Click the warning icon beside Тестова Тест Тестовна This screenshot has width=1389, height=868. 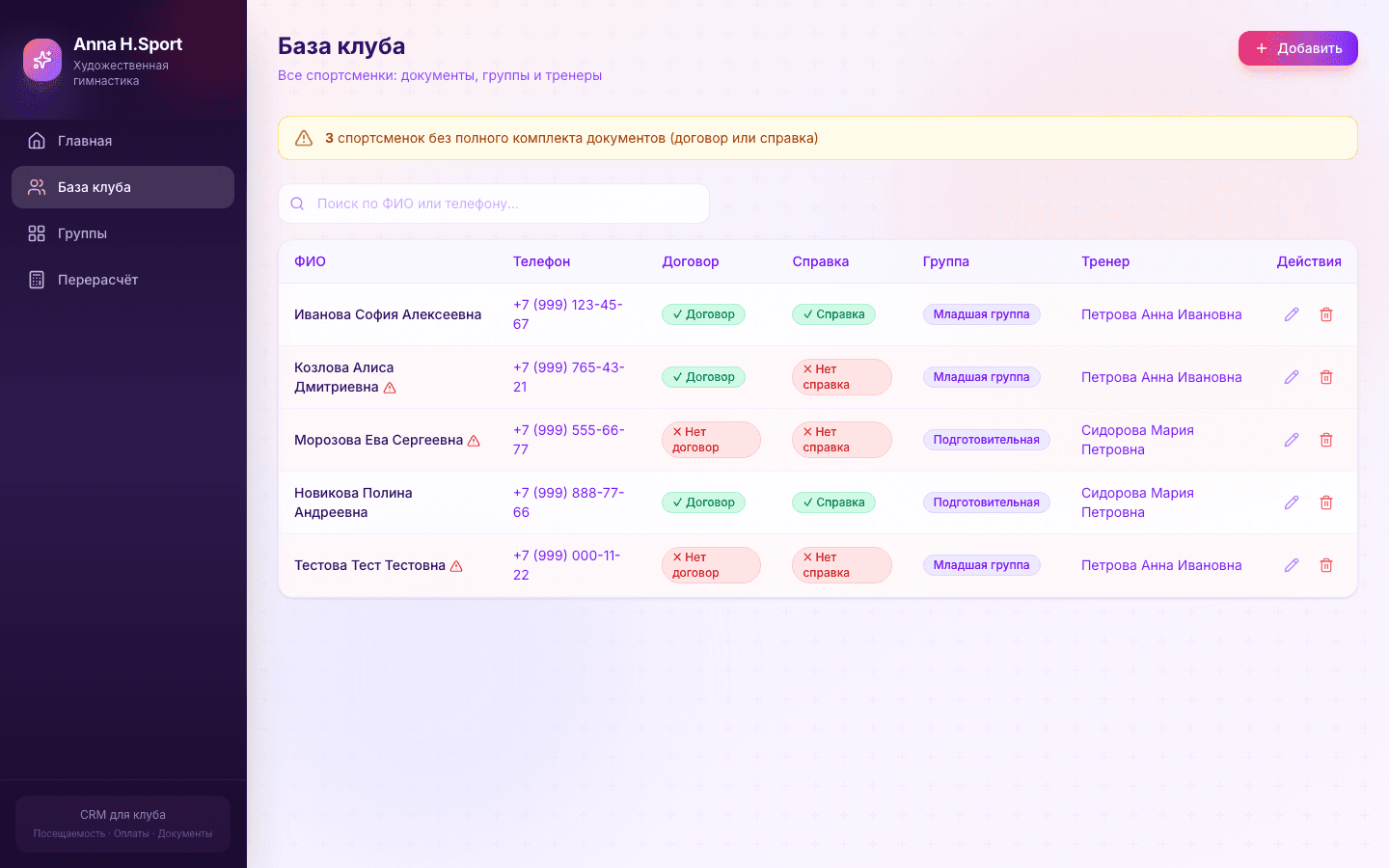pos(456,566)
